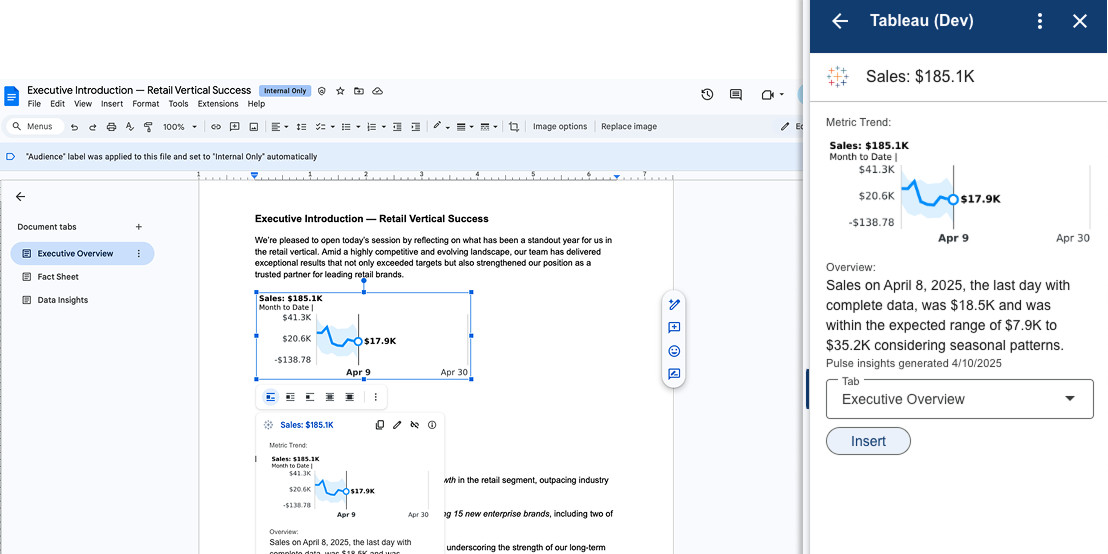Screen dimensions: 1108x554
Task: Open the checklist dropdown arrow
Action: coord(332,127)
